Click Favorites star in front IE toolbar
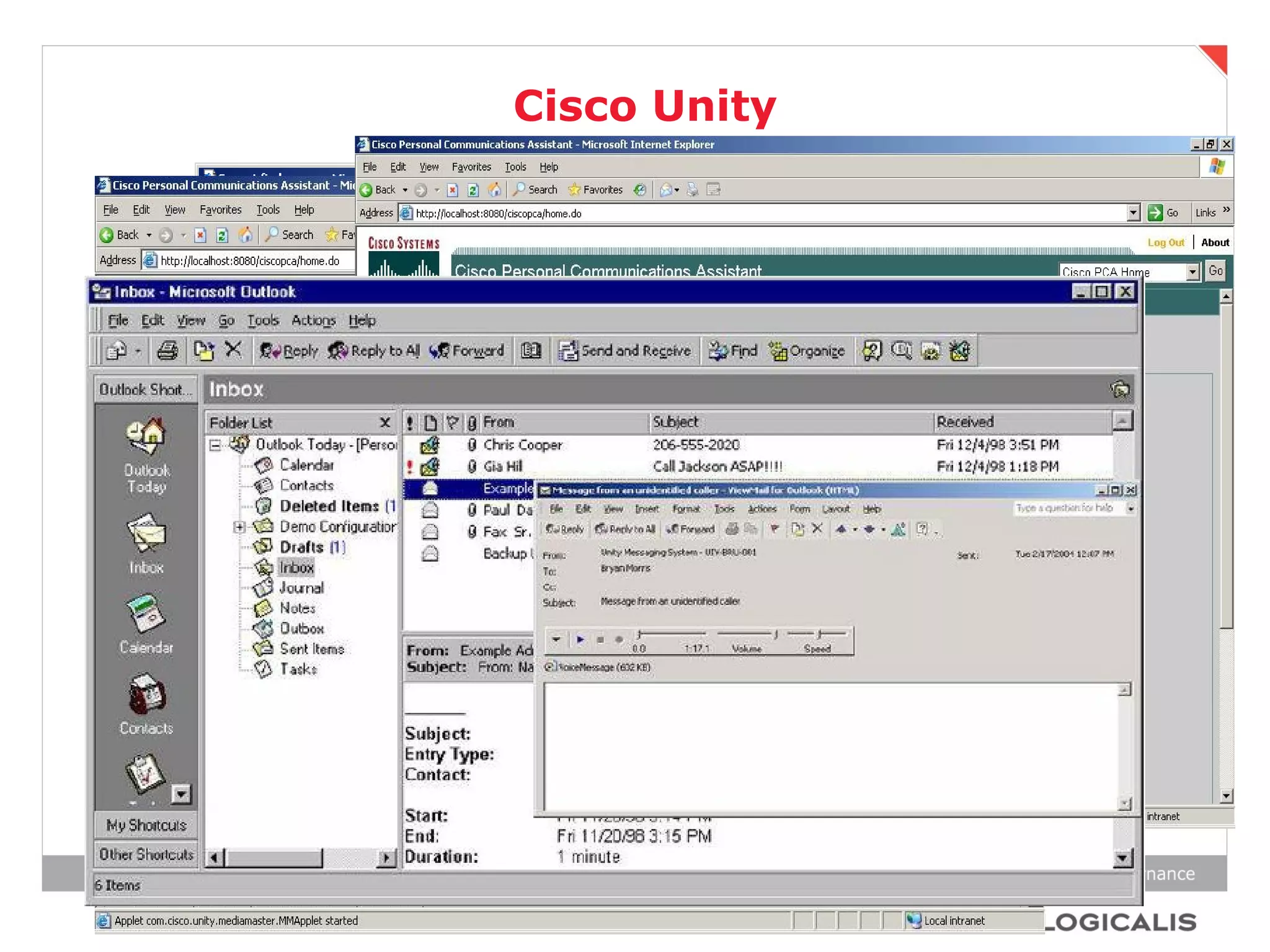 pyautogui.click(x=595, y=190)
